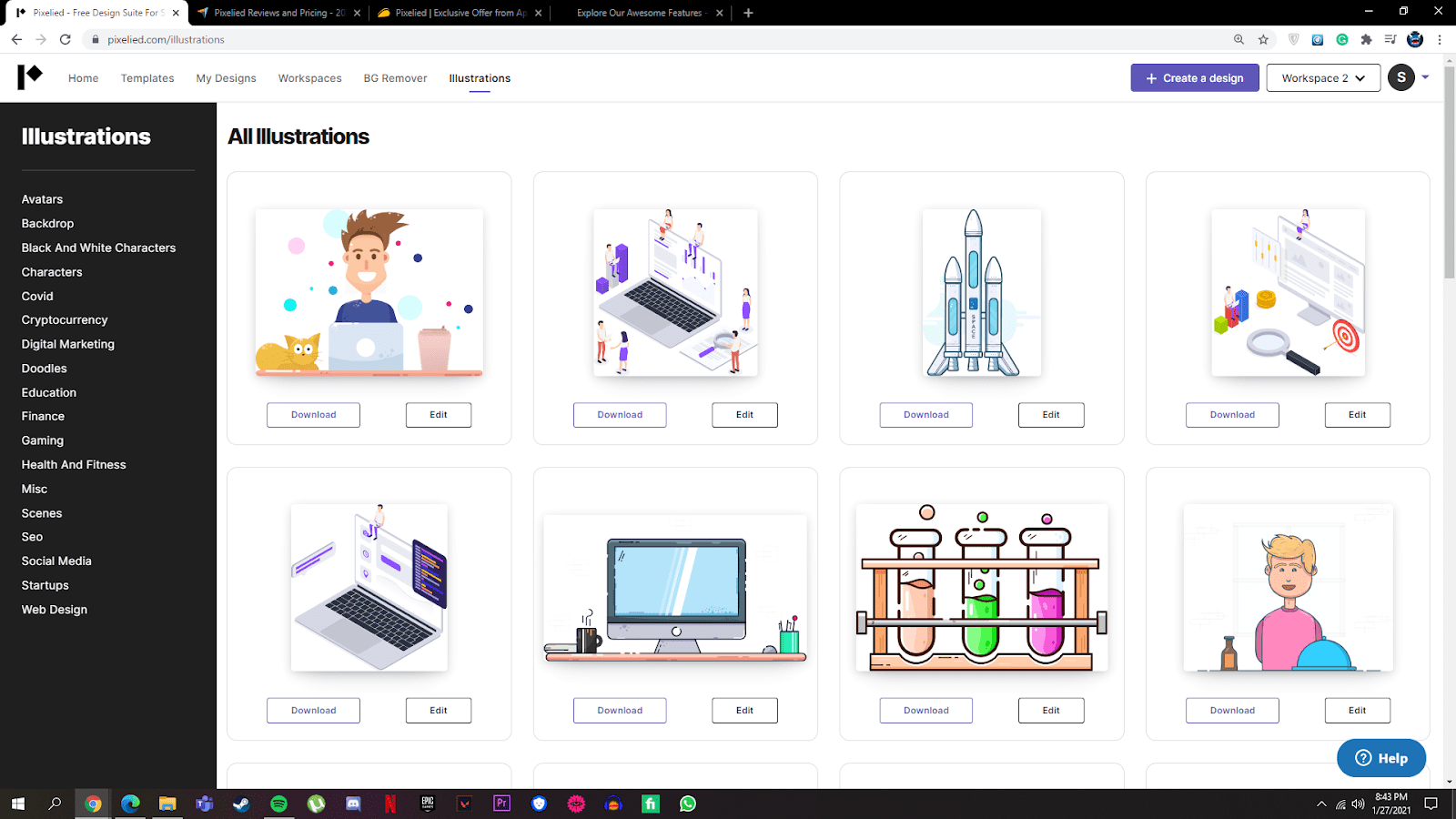Click the zoom magnifier icon in the address bar
The height and width of the screenshot is (819, 1456).
[x=1239, y=39]
